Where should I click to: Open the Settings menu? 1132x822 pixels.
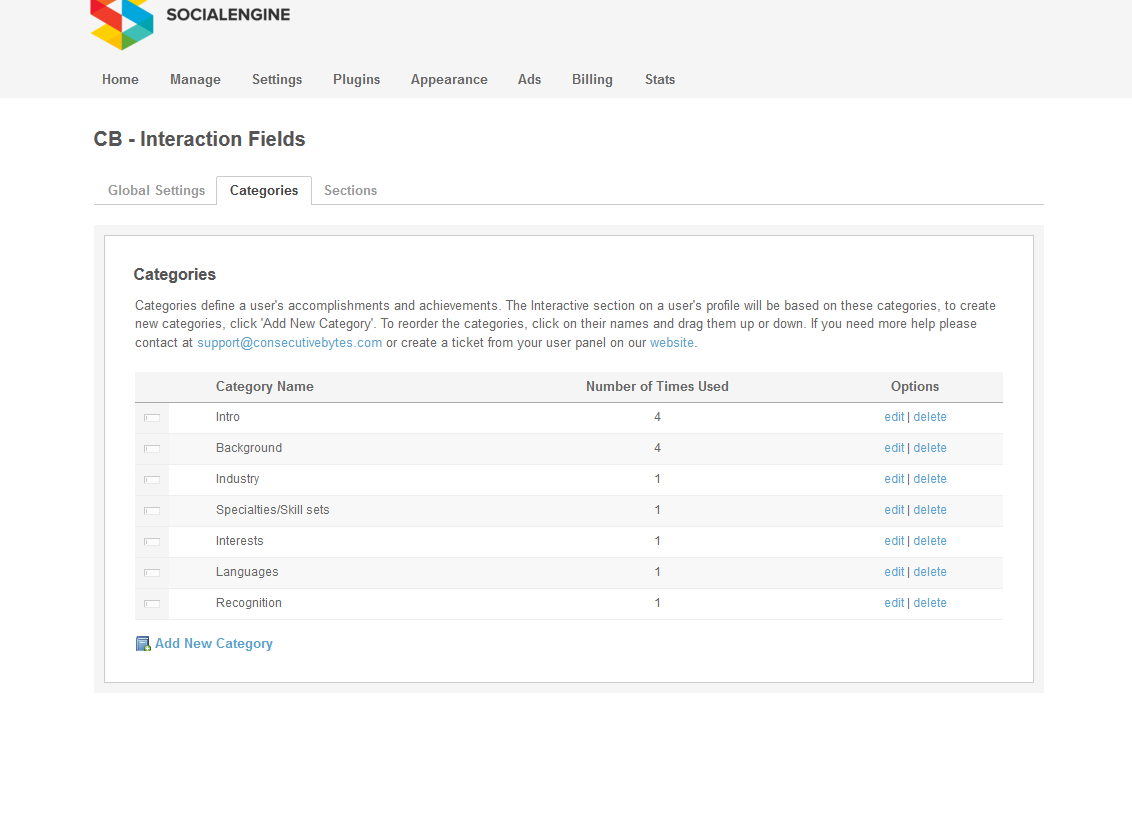point(277,80)
